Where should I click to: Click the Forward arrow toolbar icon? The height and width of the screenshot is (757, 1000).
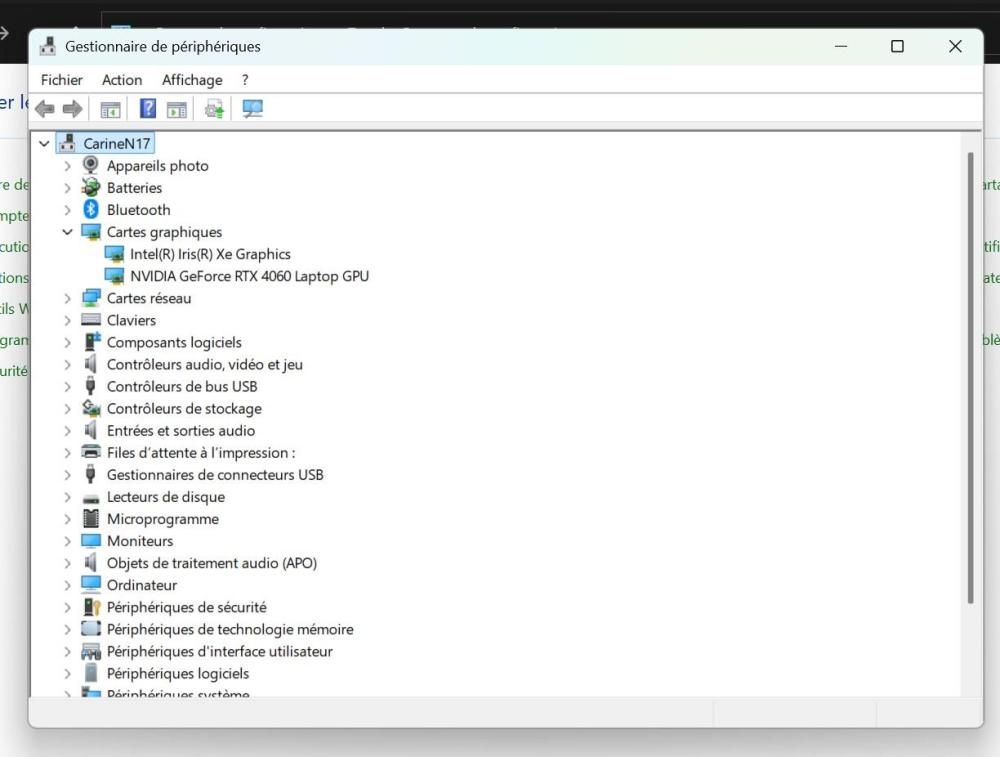coord(72,109)
